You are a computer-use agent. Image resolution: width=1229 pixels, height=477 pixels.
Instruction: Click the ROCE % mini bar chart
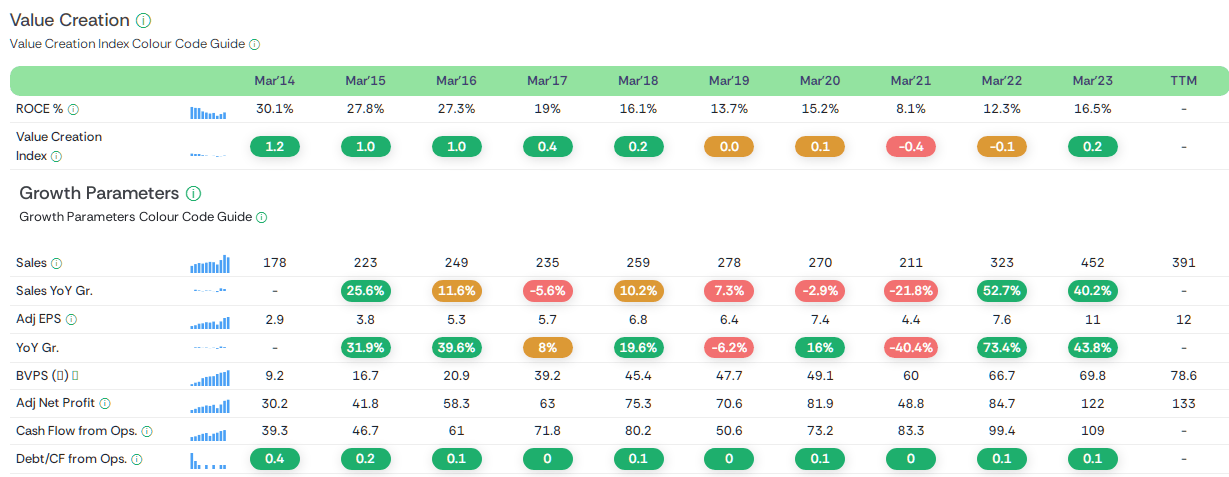208,113
